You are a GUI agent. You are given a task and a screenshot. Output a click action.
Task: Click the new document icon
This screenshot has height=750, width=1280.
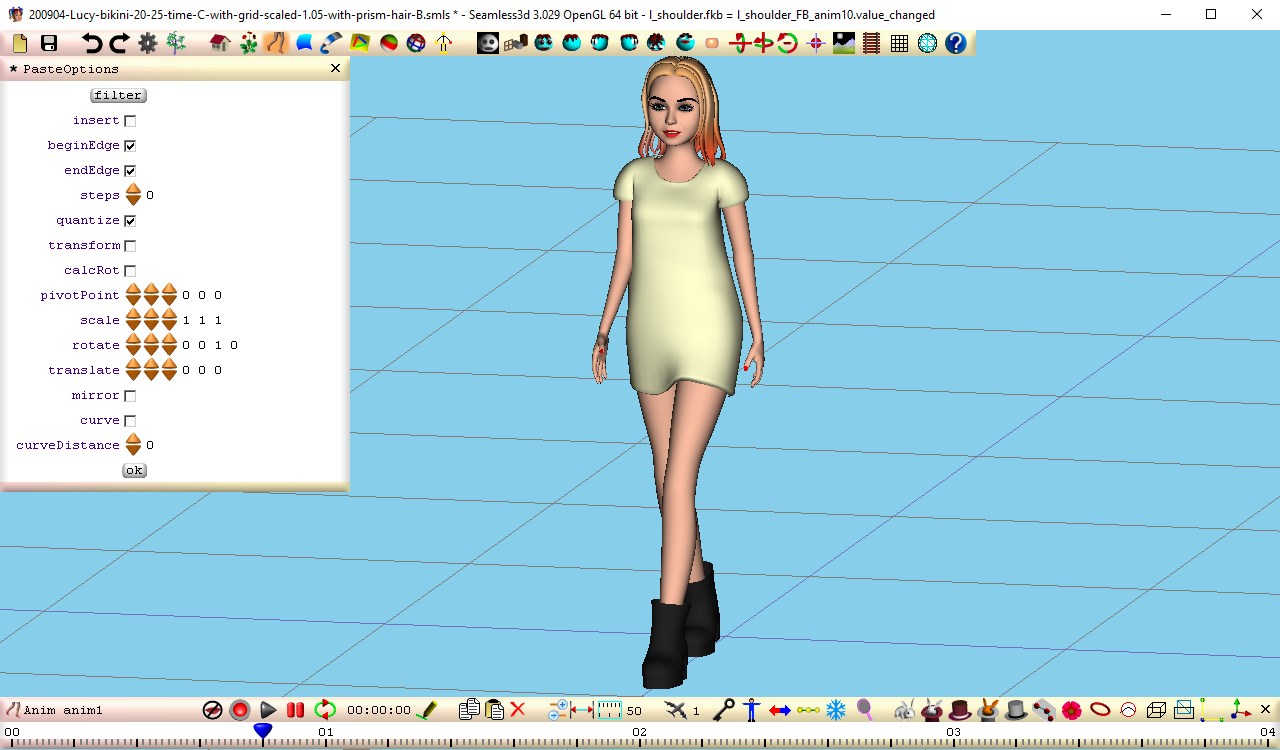(x=18, y=43)
